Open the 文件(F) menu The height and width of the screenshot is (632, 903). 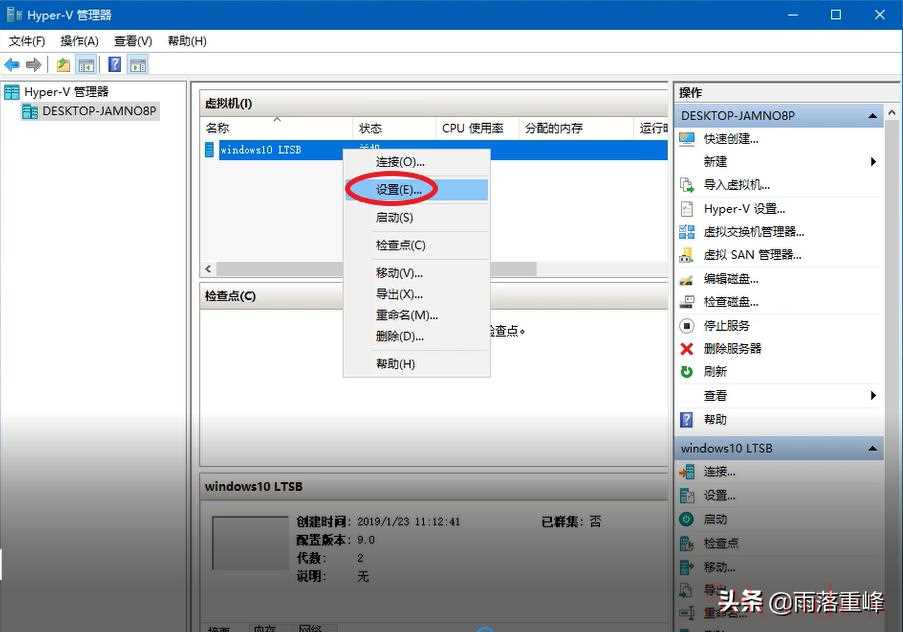(x=26, y=41)
